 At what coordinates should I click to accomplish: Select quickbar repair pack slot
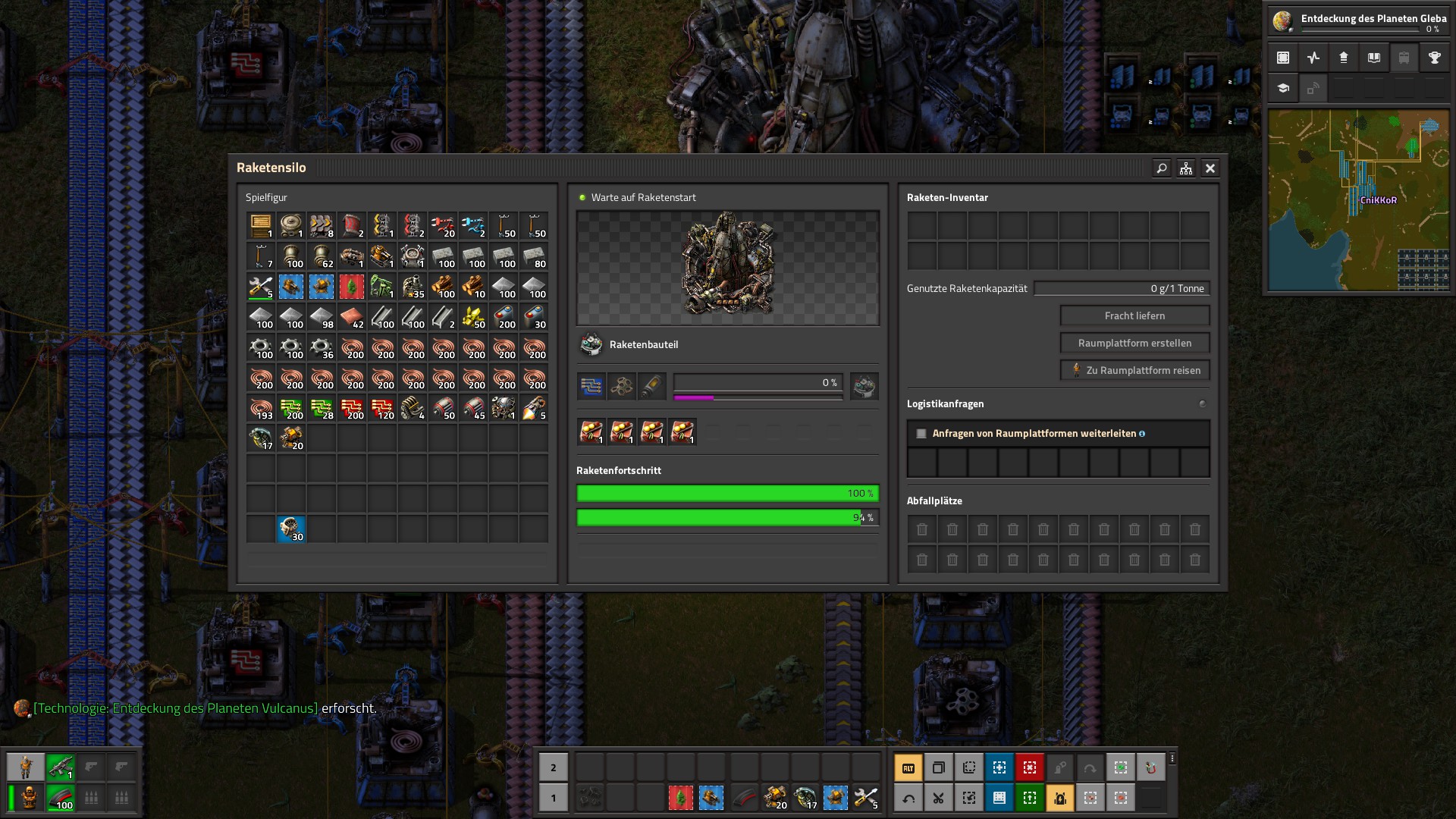[865, 798]
